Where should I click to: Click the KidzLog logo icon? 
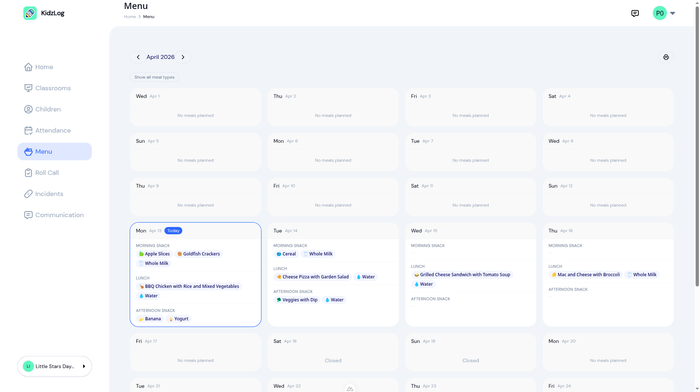pos(30,13)
